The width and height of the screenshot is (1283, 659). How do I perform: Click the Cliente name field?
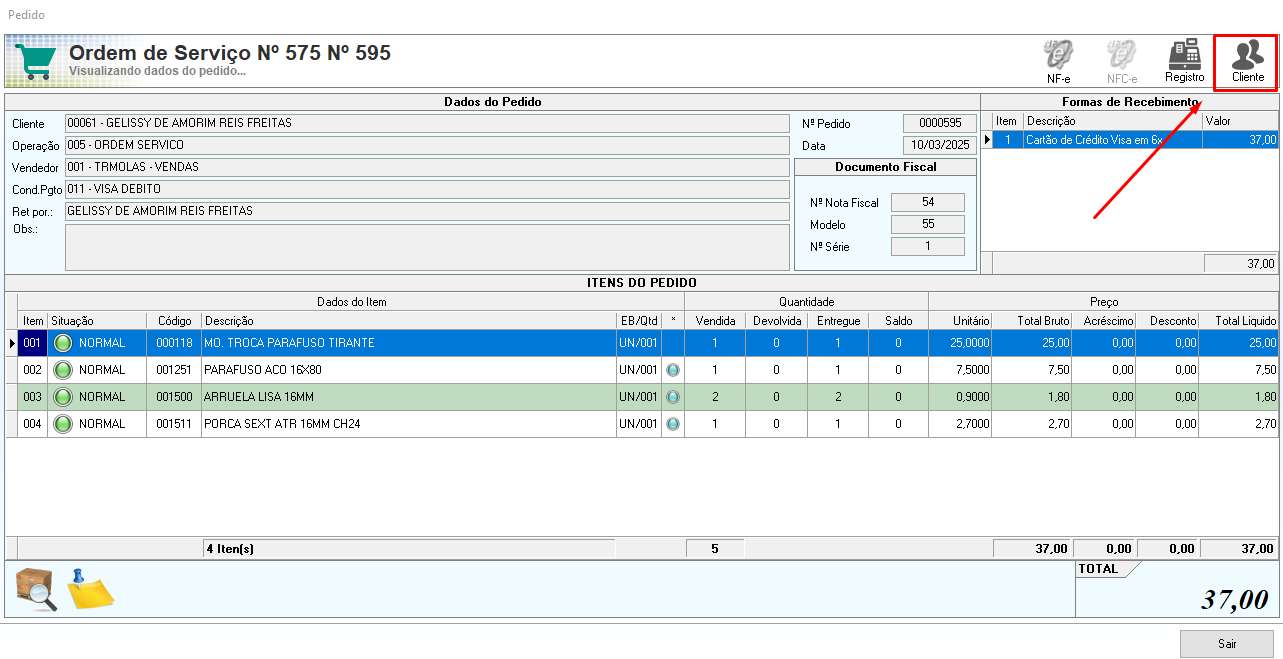point(427,123)
